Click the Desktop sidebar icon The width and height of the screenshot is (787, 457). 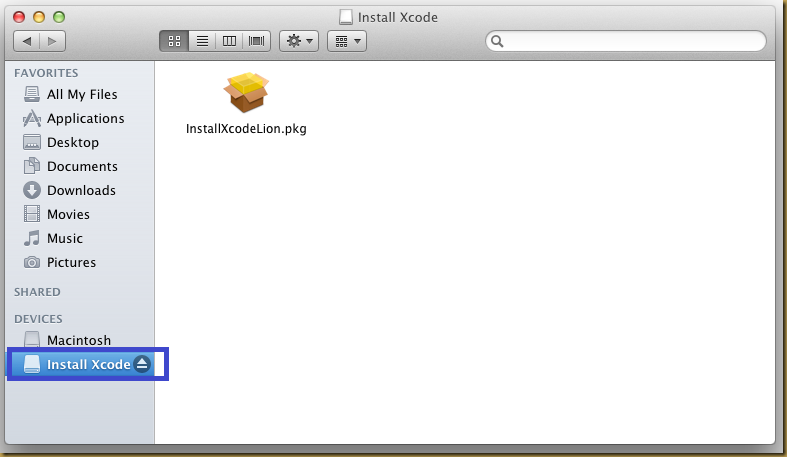click(x=32, y=142)
